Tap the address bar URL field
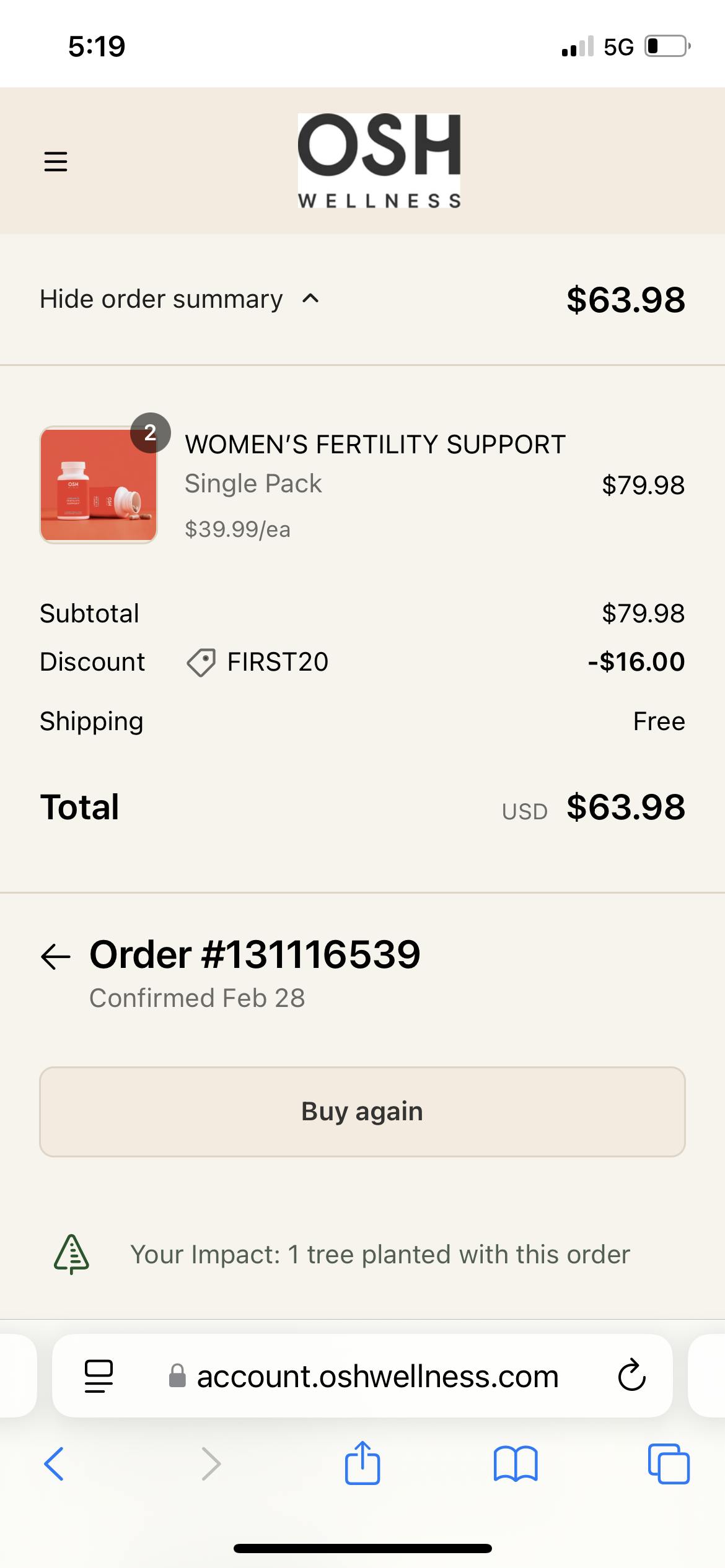725x1568 pixels. (x=377, y=1376)
